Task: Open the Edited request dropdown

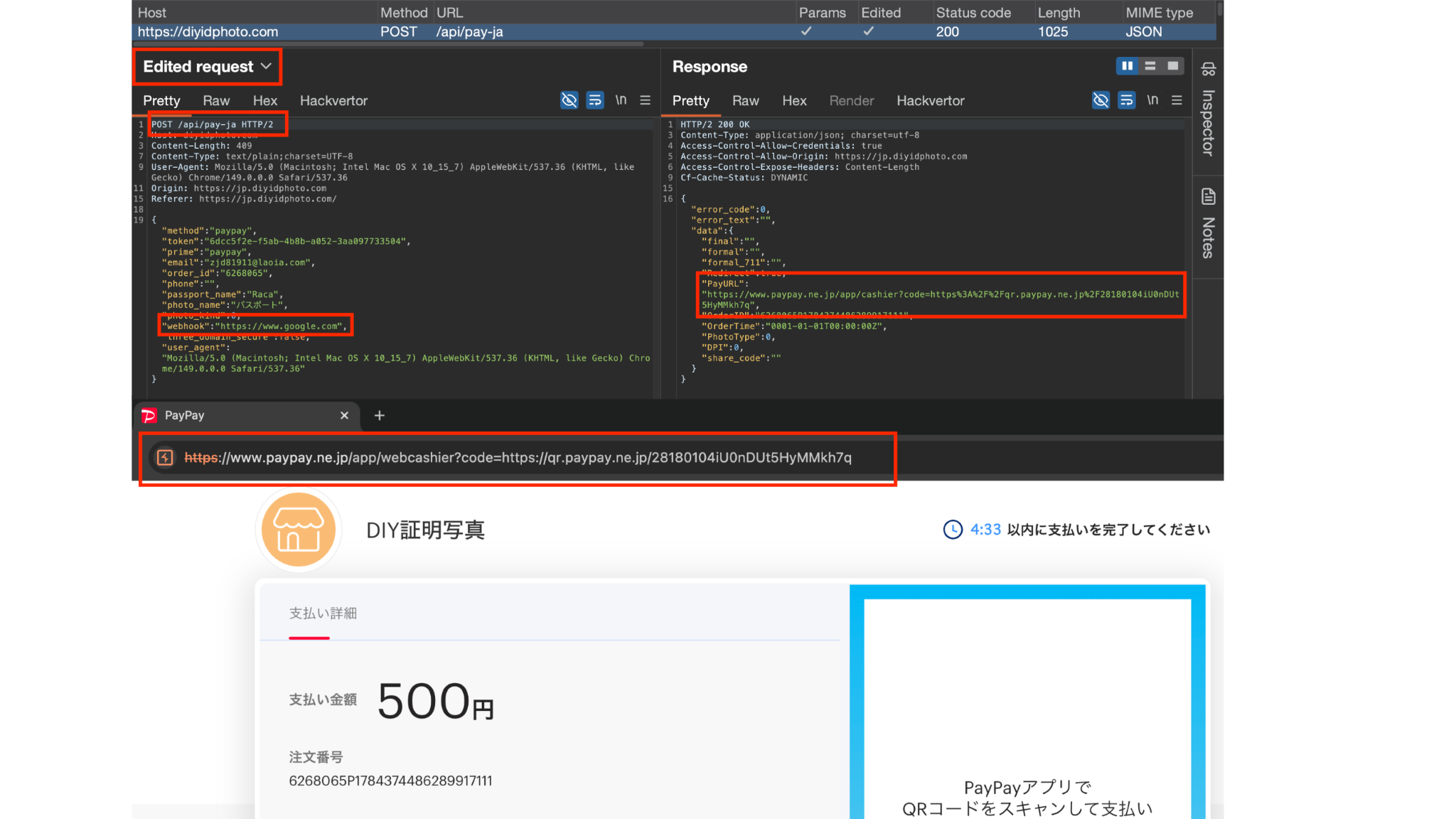Action: [207, 66]
